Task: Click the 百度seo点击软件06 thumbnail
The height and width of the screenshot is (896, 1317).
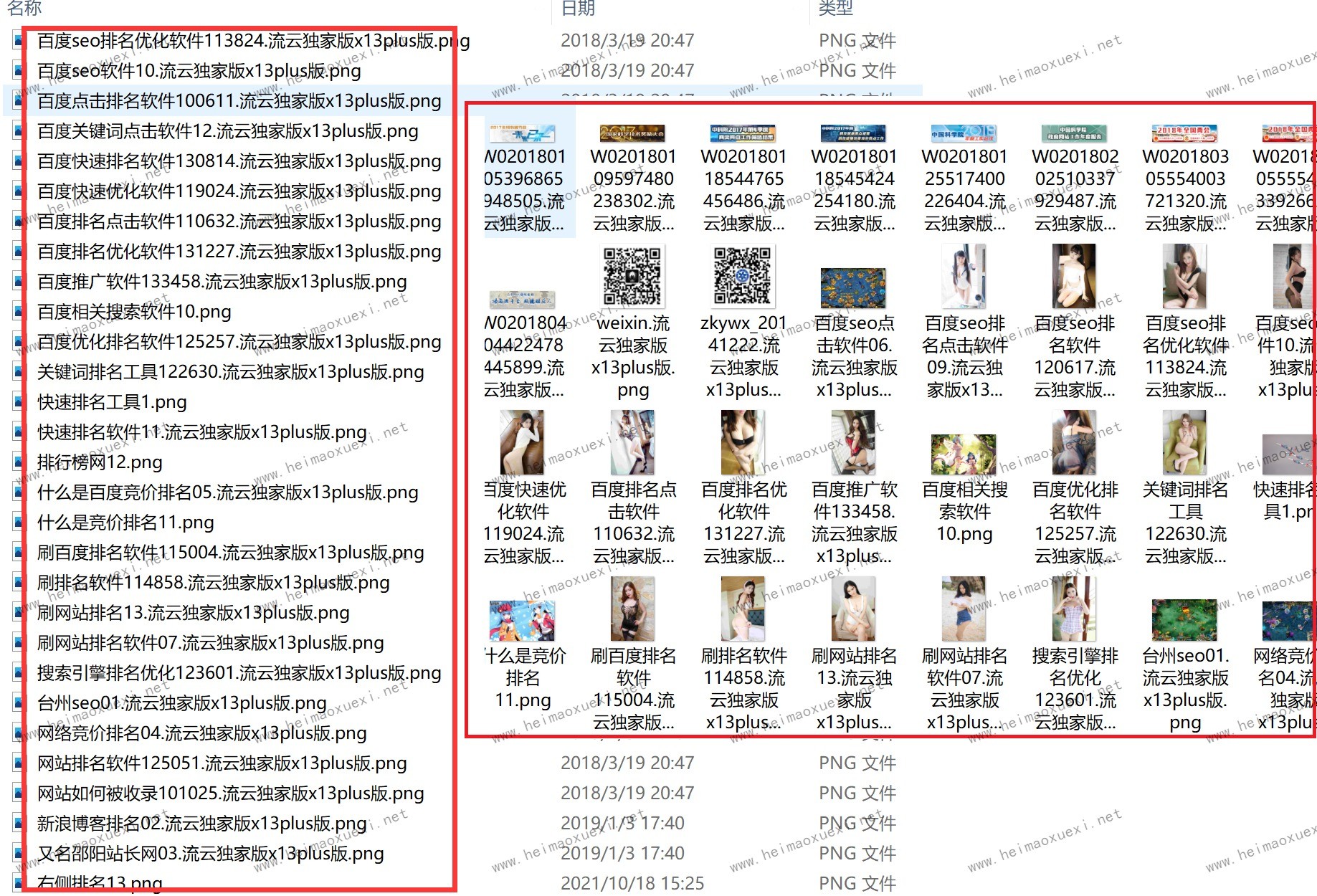Action: coord(853,288)
